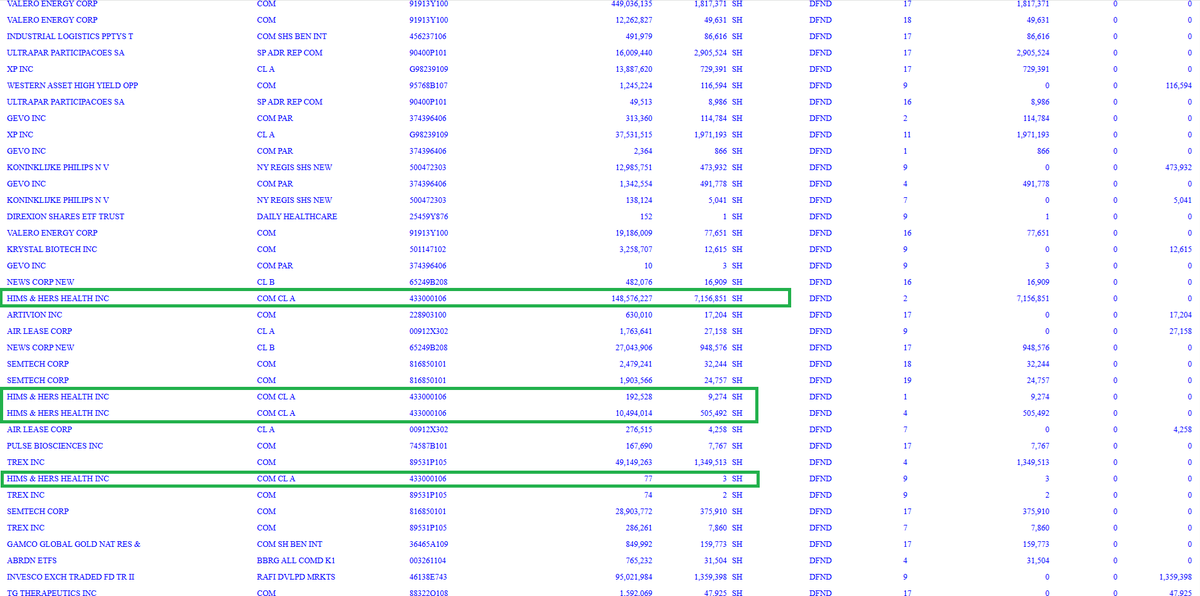The width and height of the screenshot is (1200, 596).
Task: Select the value '276,515' for Air Lease
Action: (x=638, y=429)
